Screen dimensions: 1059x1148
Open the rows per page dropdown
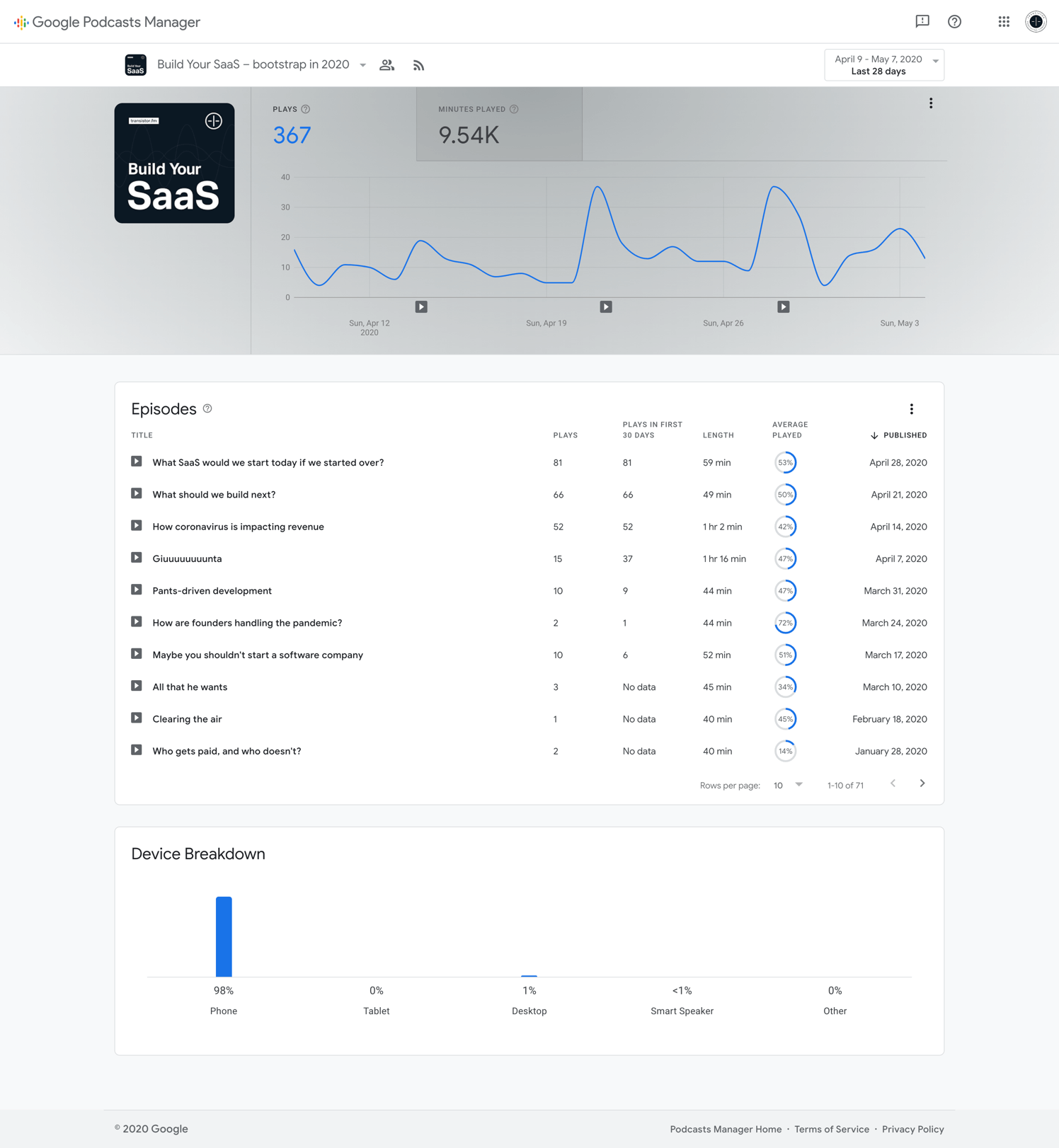[788, 785]
